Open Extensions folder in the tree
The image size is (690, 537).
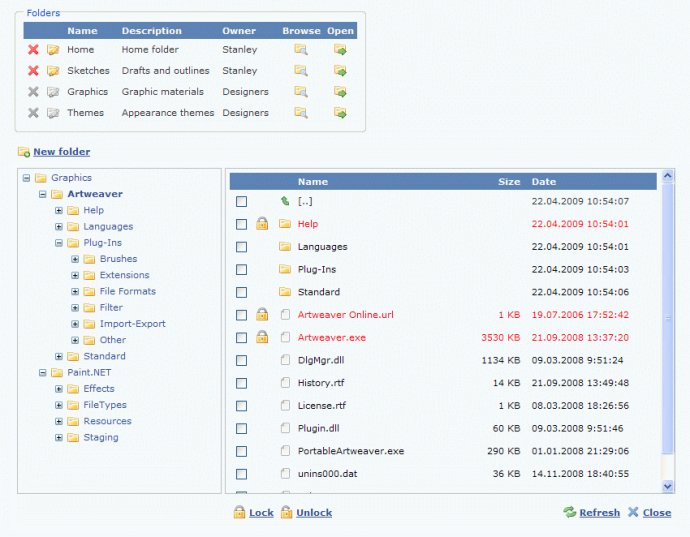[x=124, y=275]
